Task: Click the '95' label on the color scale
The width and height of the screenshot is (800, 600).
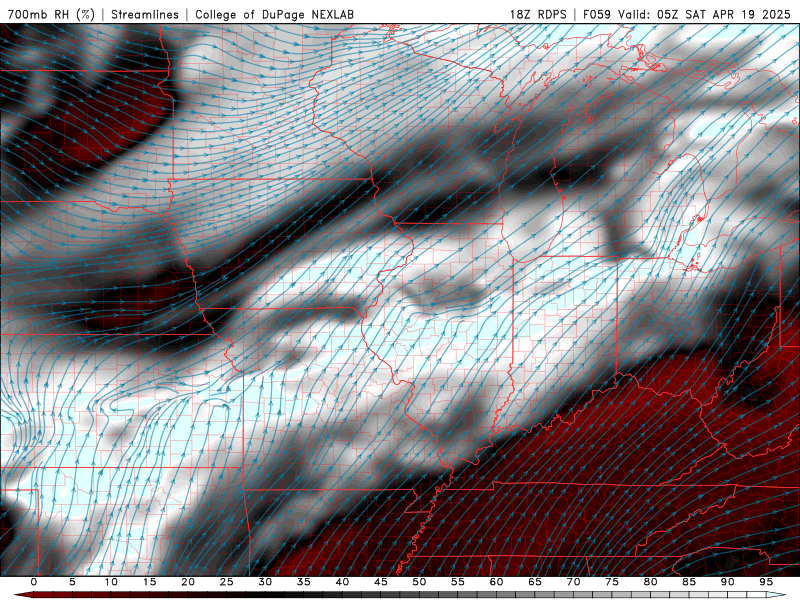Action: 766,582
